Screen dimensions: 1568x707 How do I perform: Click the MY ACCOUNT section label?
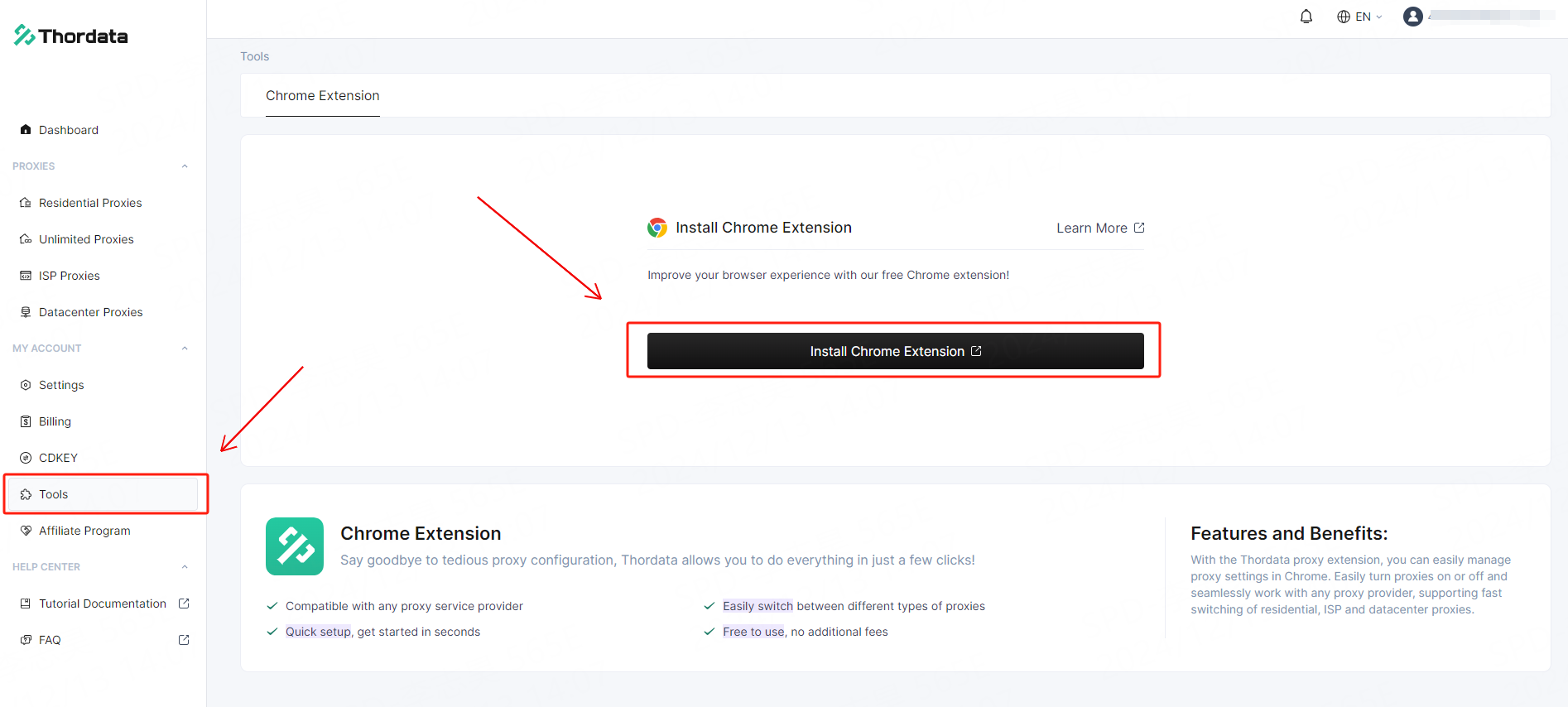point(47,349)
